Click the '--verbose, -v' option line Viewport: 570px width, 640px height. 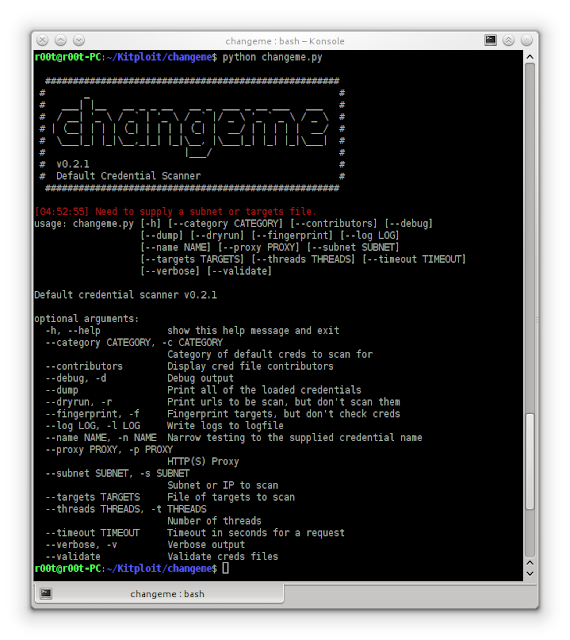tap(81, 544)
